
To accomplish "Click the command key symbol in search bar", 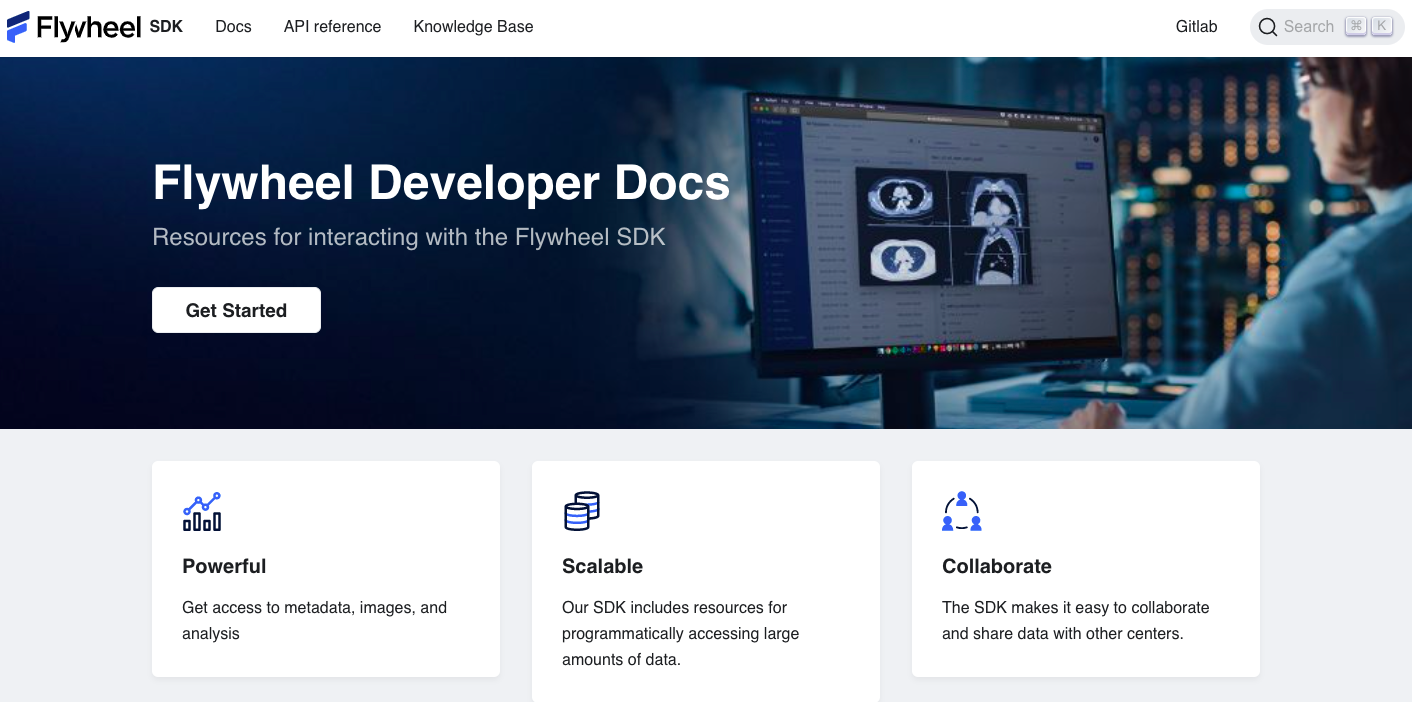I will point(1355,25).
